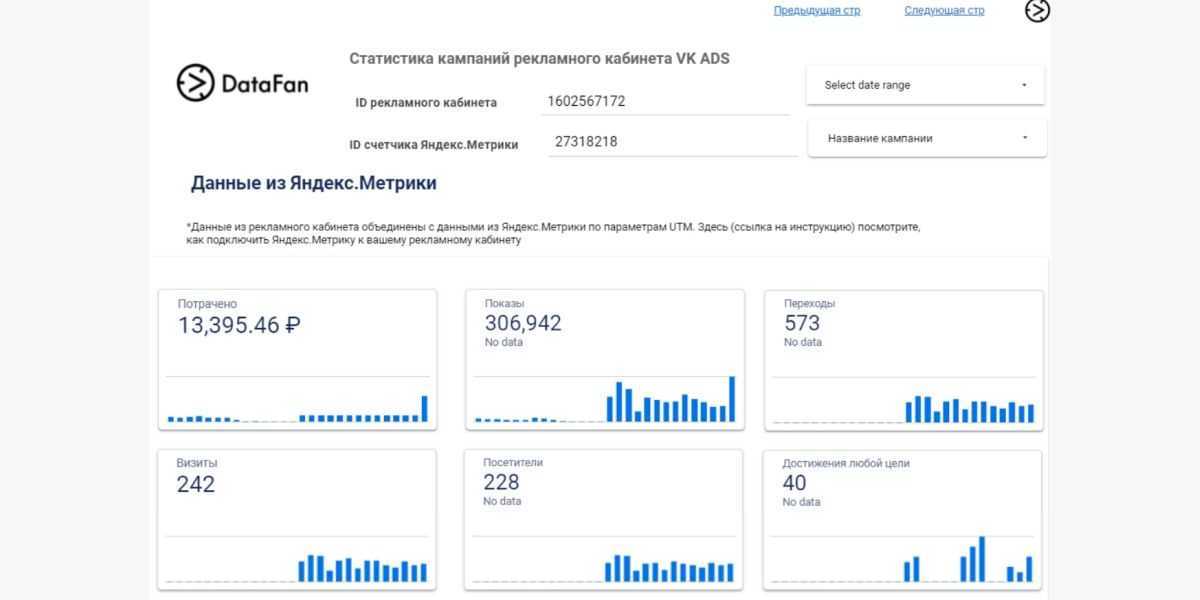Image resolution: width=1200 pixels, height=600 pixels.
Task: Click the DataFan logo icon
Action: tap(196, 83)
